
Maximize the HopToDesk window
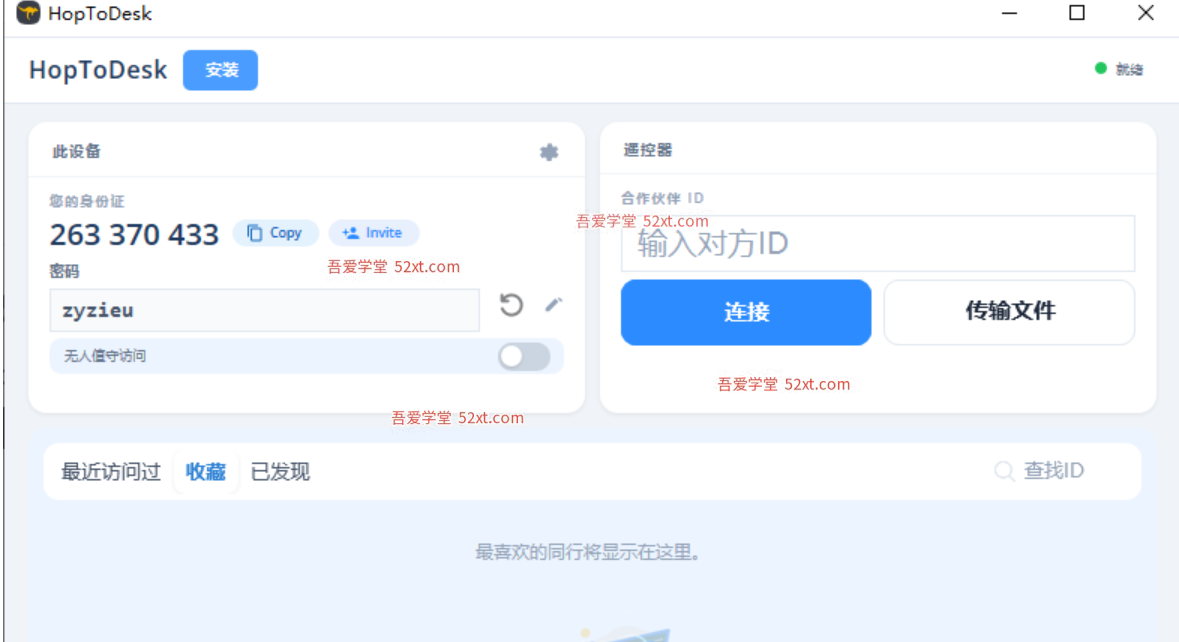[x=1077, y=13]
